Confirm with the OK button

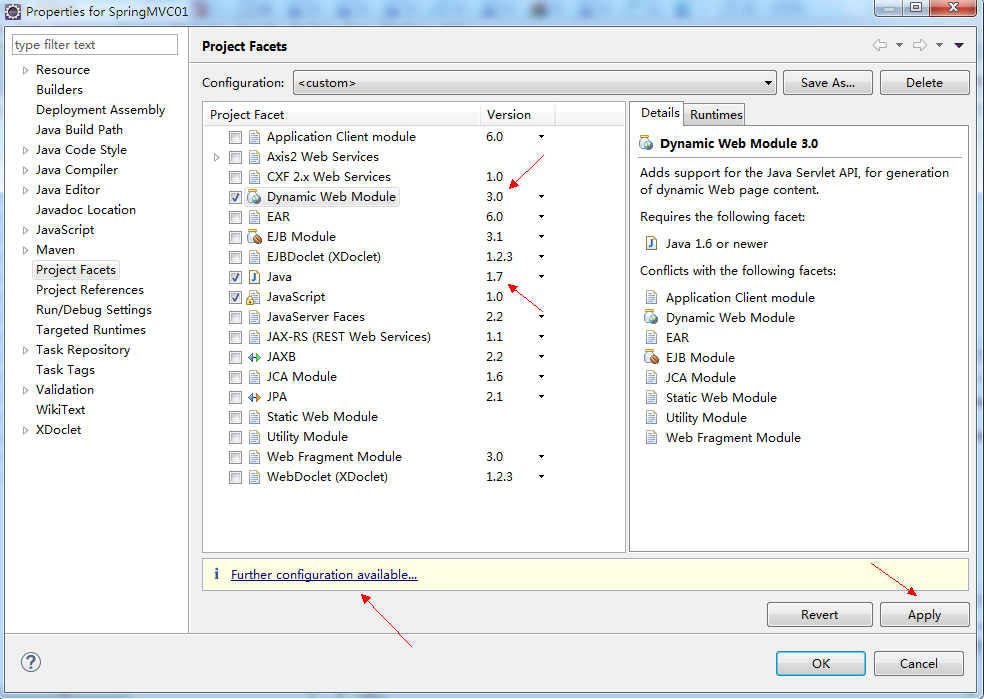point(821,663)
